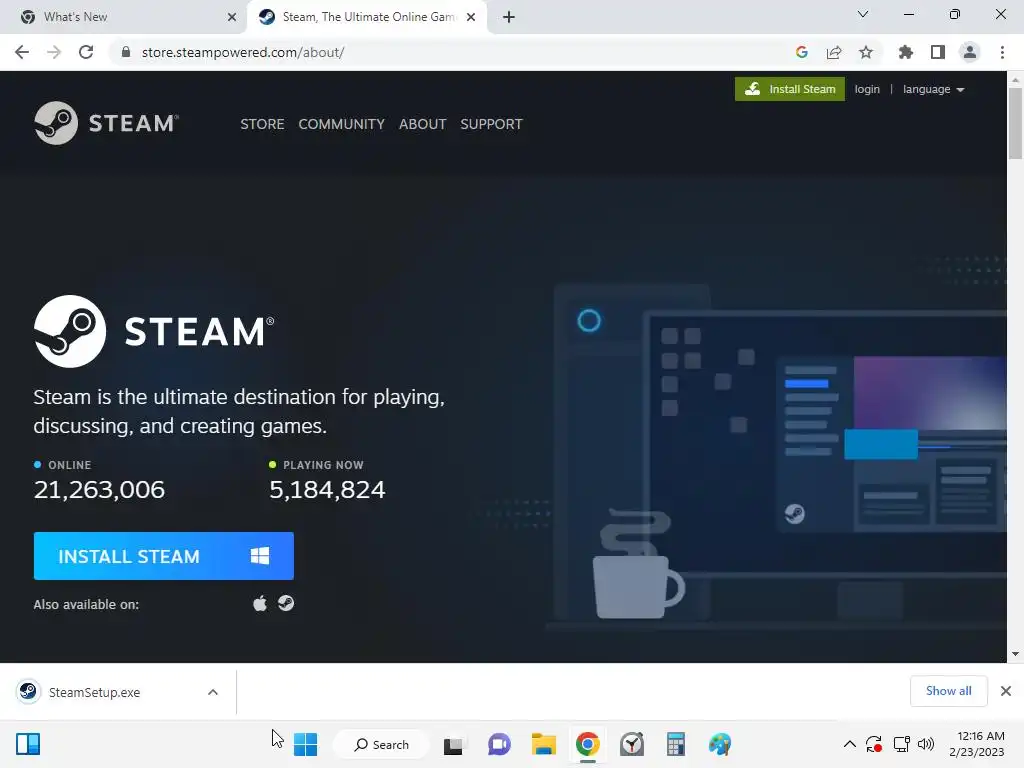Open the STORE menu
Image resolution: width=1024 pixels, height=768 pixels.
pyautogui.click(x=262, y=124)
